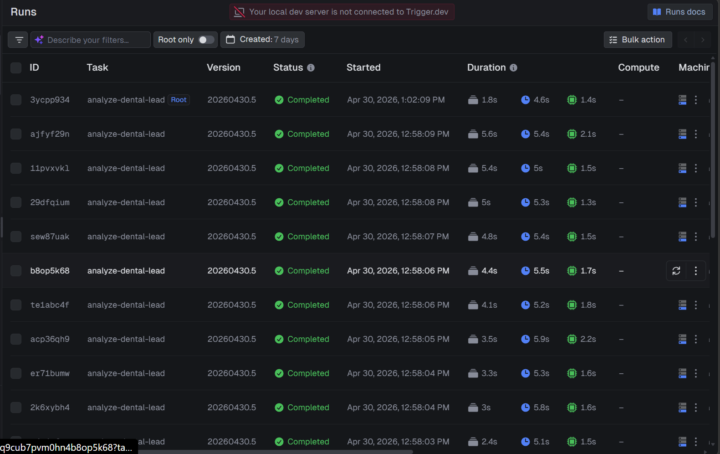Click the replay icon on b8op5k68 row
The image size is (720, 454).
pyautogui.click(x=676, y=271)
